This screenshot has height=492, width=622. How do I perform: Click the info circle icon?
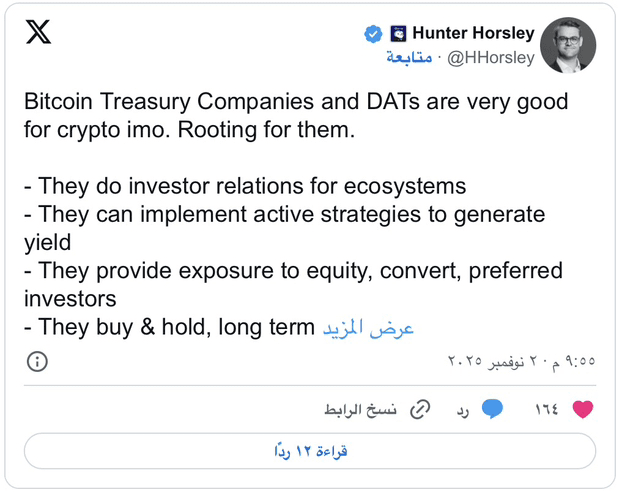coord(37,361)
